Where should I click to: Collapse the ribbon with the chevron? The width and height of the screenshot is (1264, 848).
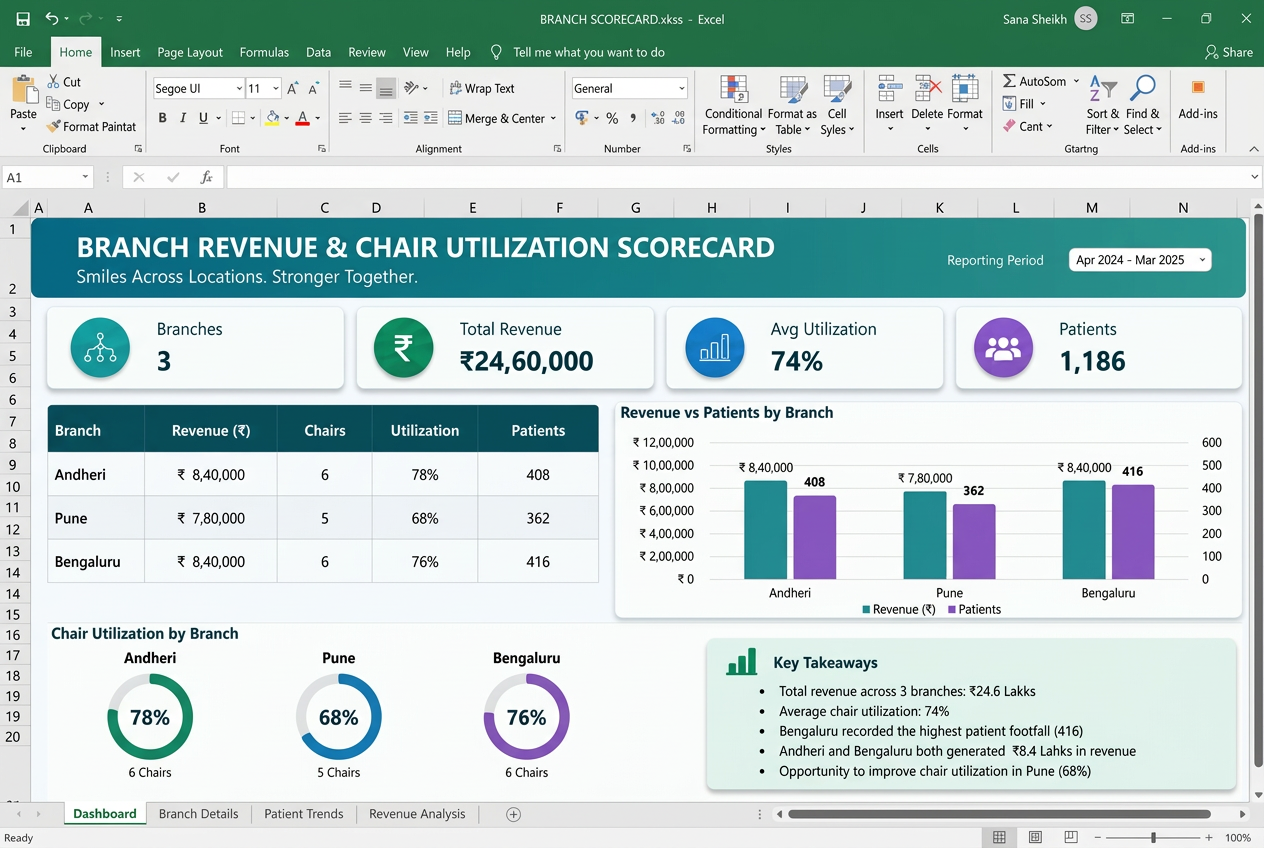tap(1254, 149)
